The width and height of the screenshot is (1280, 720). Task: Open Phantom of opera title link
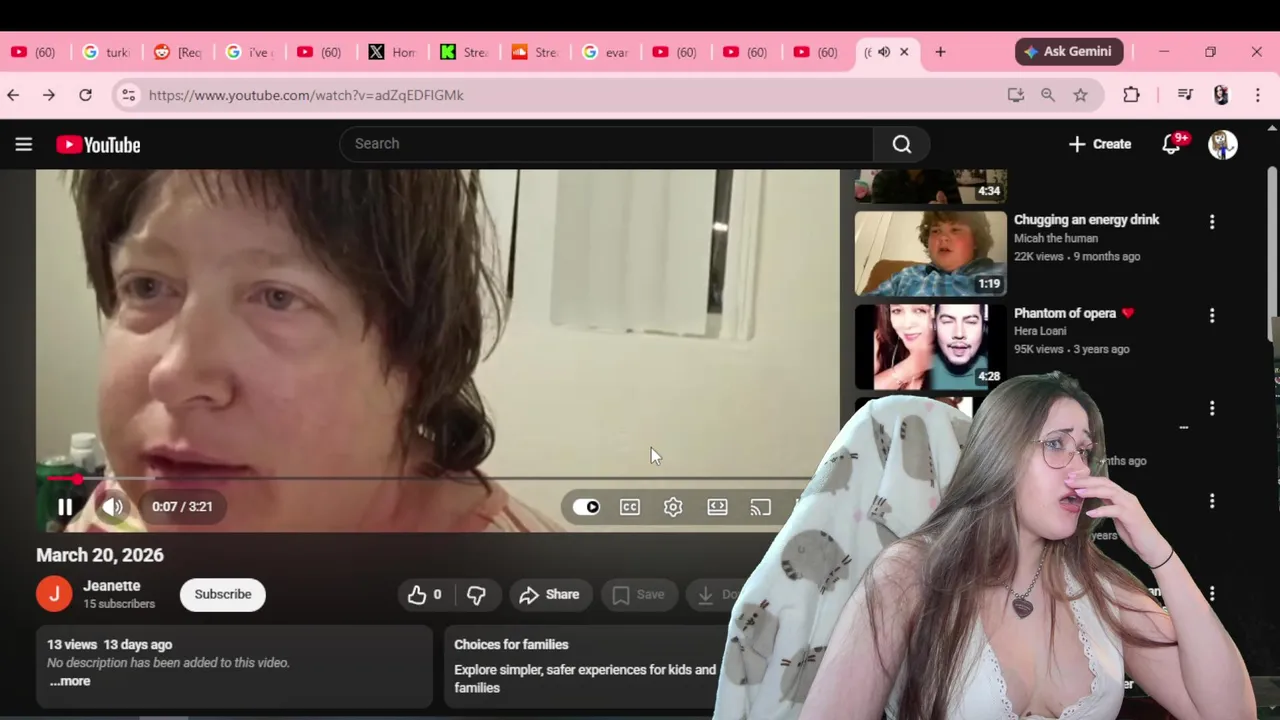pos(1074,313)
